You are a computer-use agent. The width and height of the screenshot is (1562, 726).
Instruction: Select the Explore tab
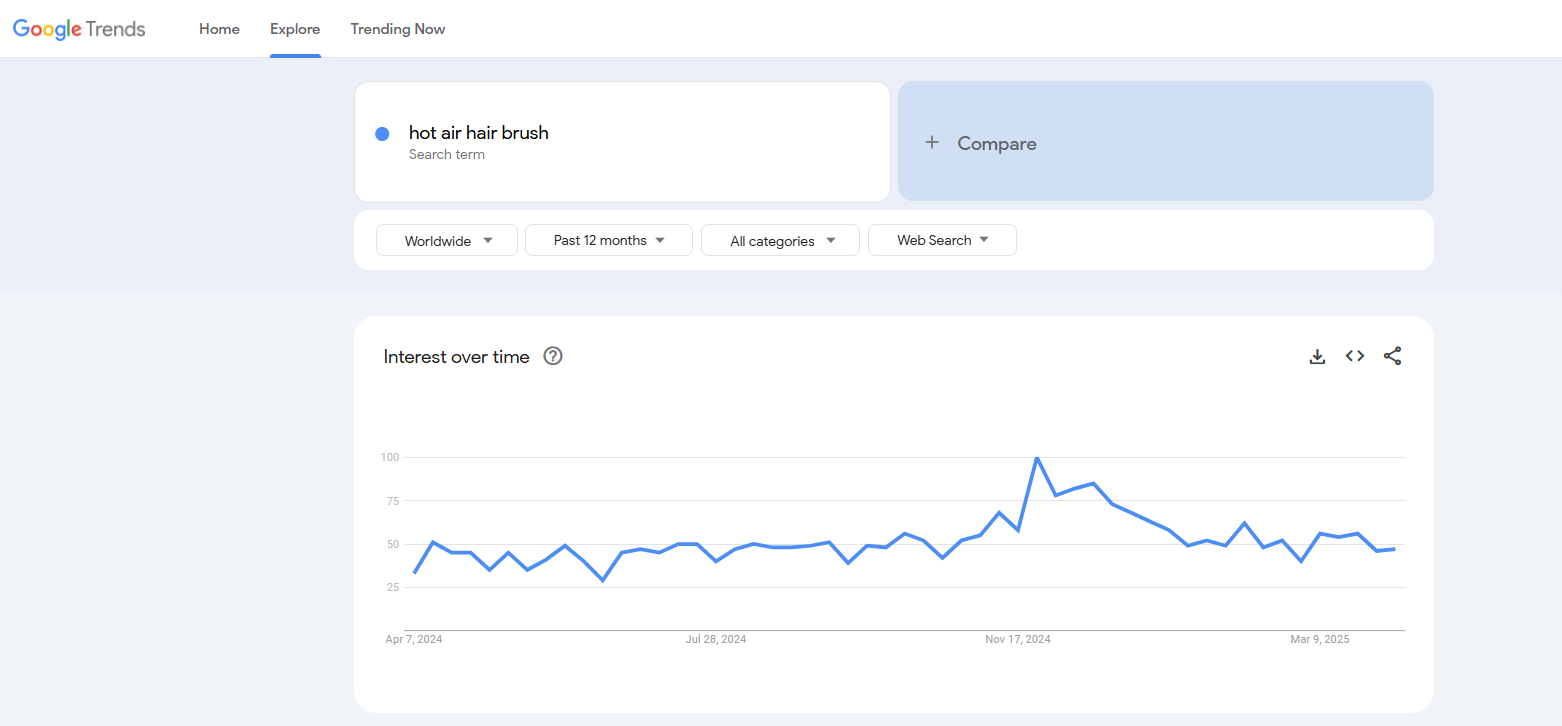pos(295,29)
